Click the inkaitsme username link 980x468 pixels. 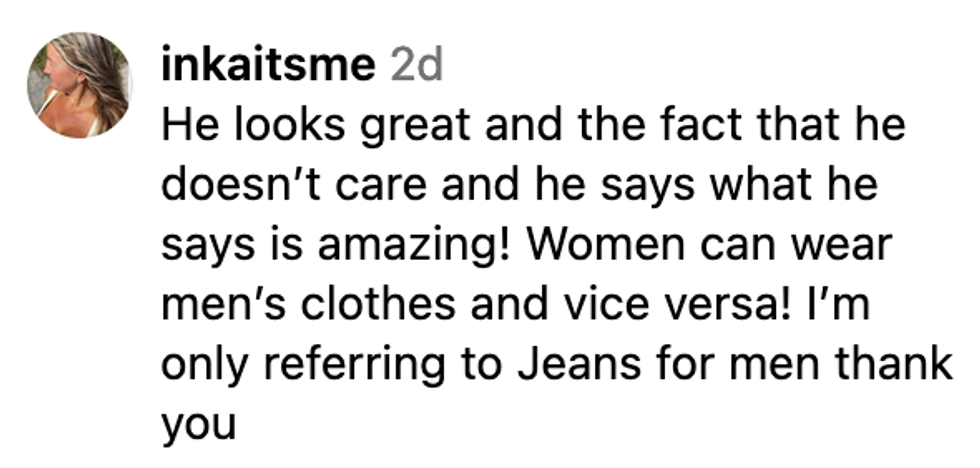click(267, 66)
